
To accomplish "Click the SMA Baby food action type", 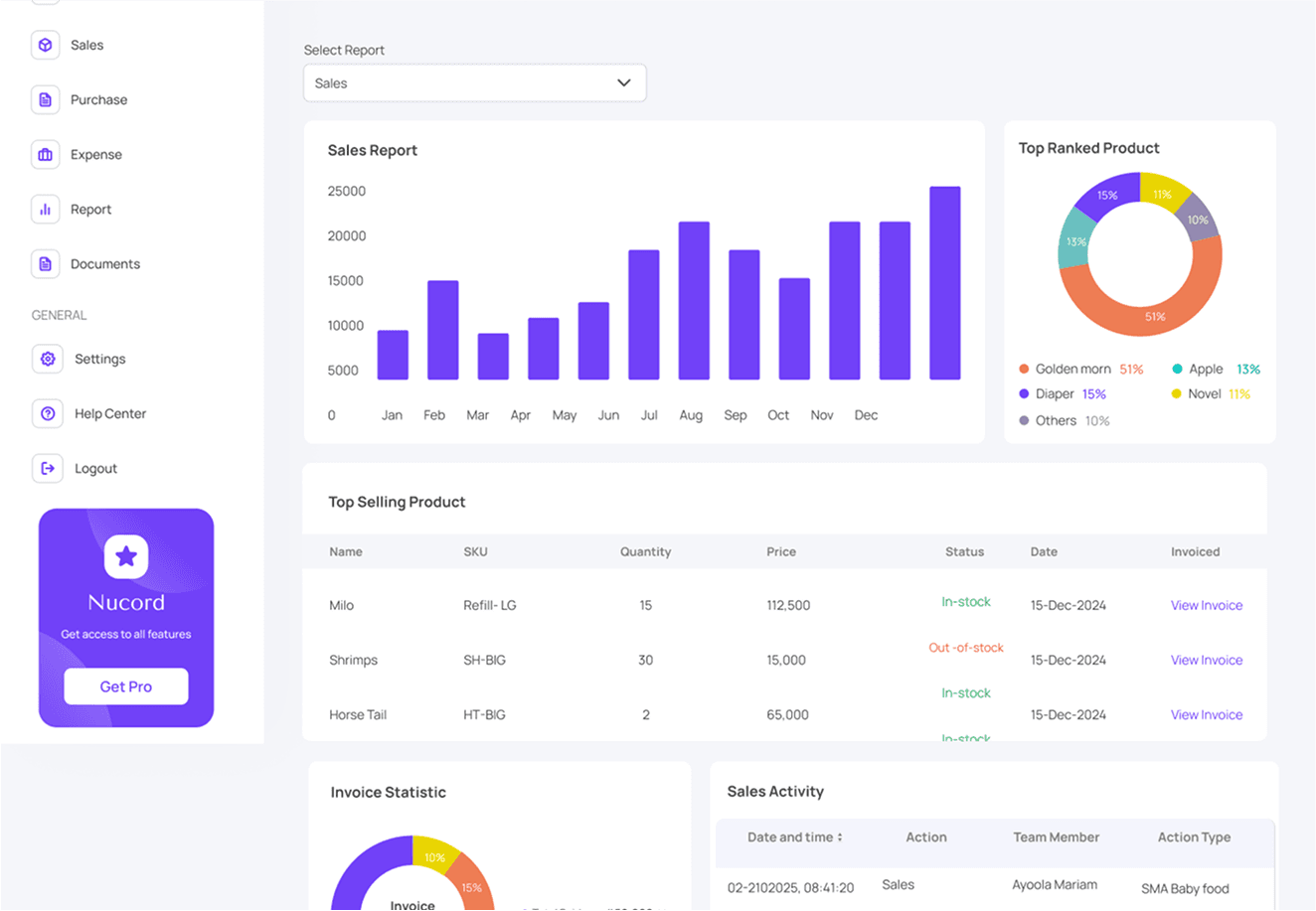I will [1185, 888].
